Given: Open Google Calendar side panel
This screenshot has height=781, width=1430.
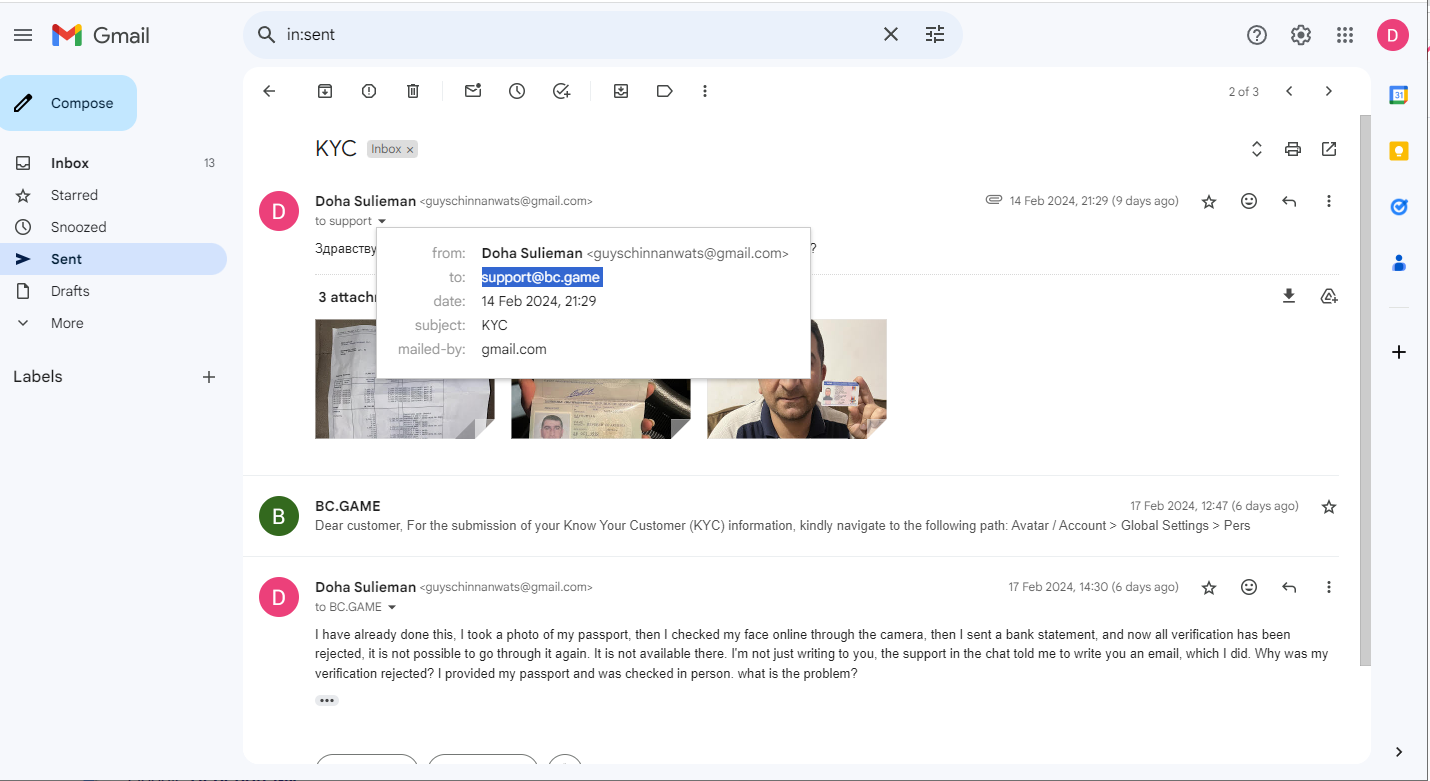Looking at the screenshot, I should [1399, 95].
